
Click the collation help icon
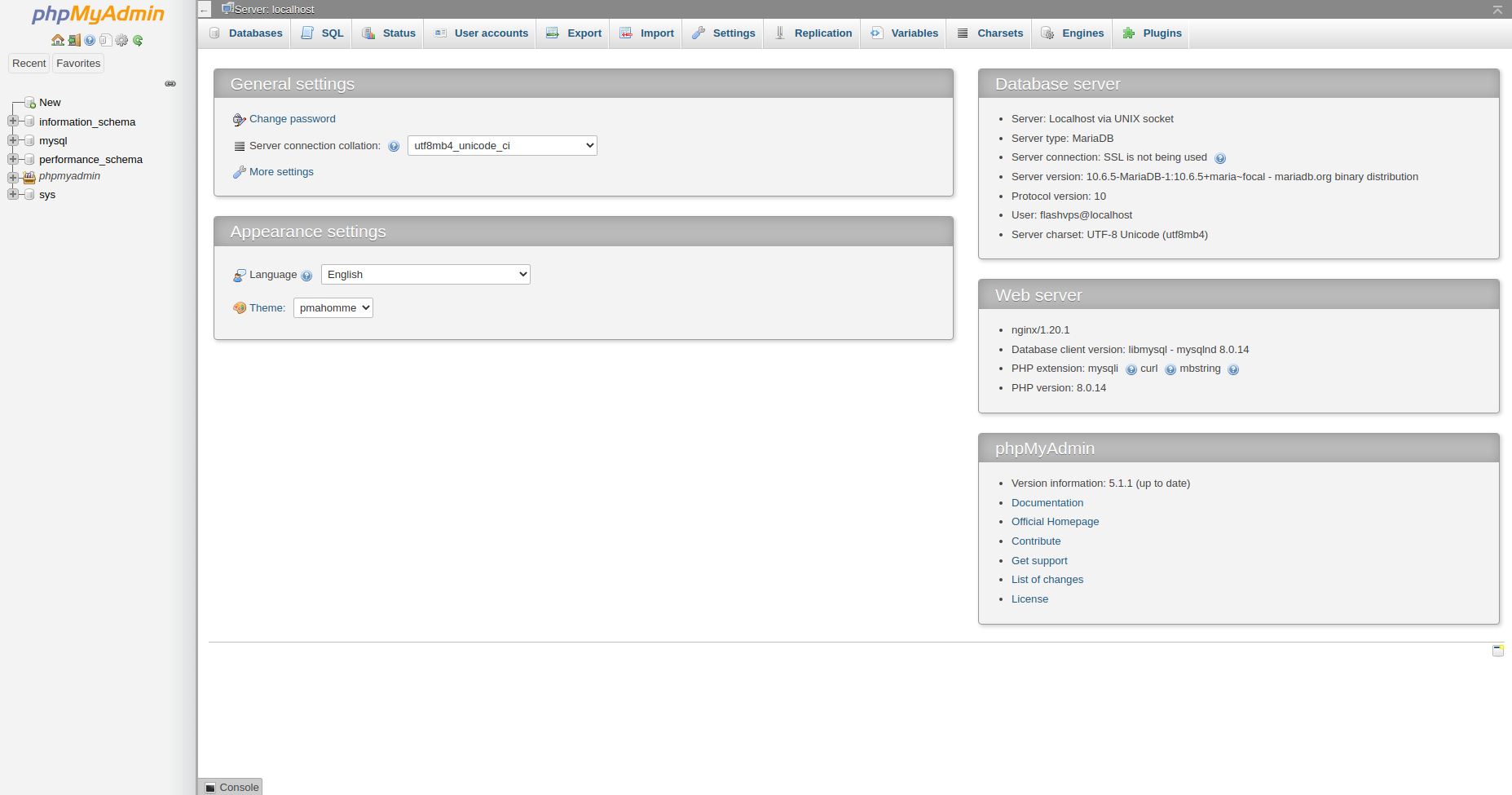click(x=394, y=147)
